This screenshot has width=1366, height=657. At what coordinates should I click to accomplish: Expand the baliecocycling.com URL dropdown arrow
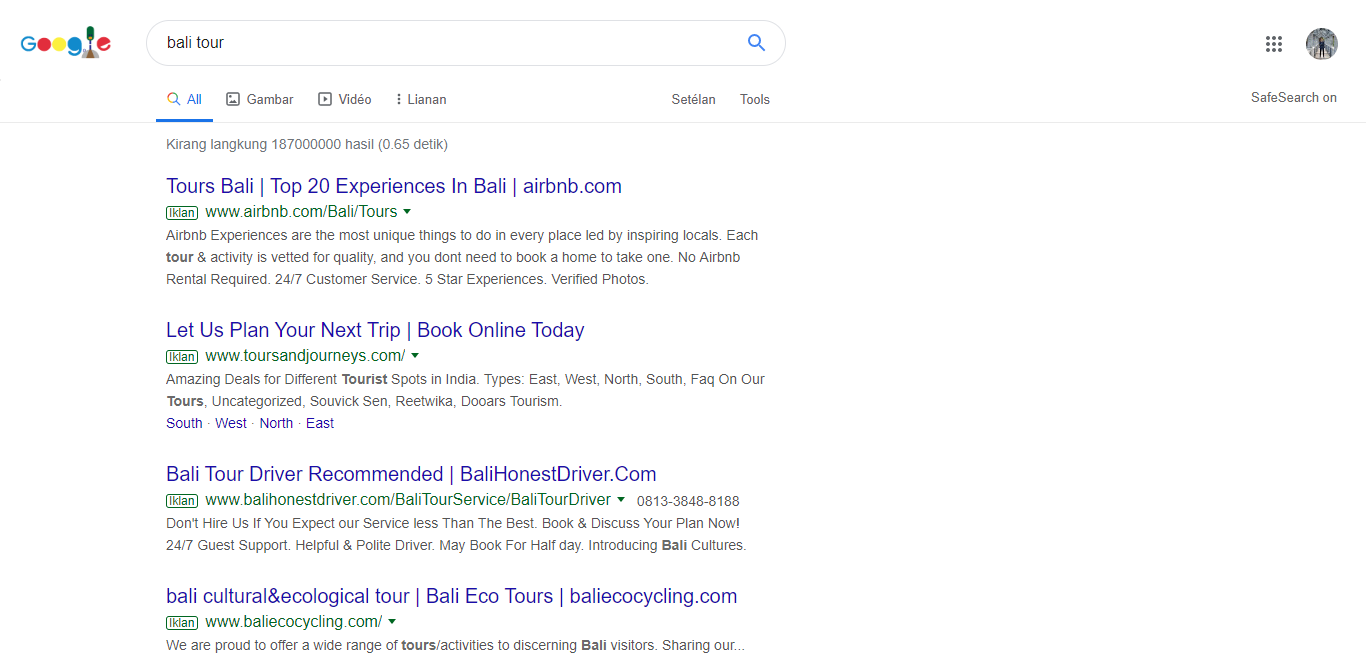coord(392,622)
